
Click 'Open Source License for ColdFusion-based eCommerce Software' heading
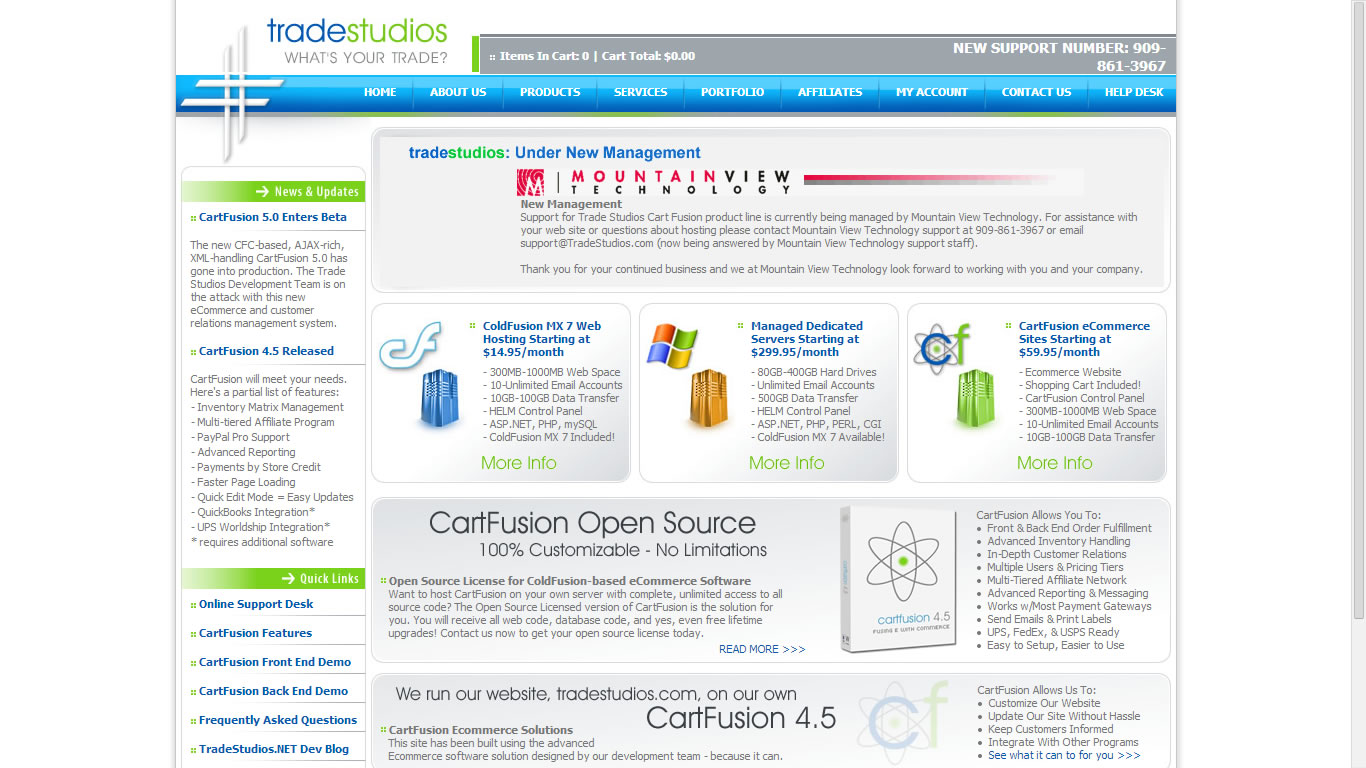(x=570, y=581)
